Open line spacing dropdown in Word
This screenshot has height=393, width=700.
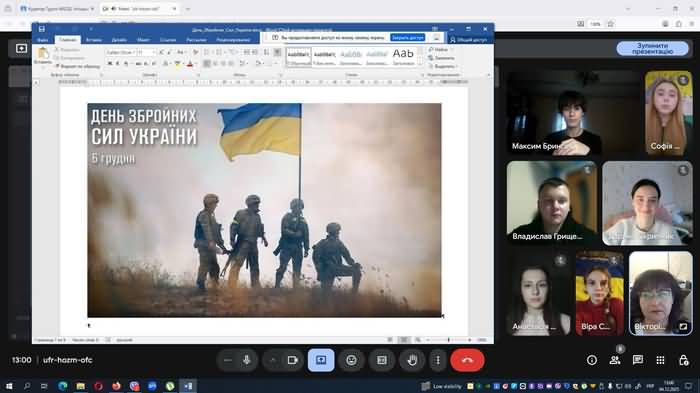243,64
